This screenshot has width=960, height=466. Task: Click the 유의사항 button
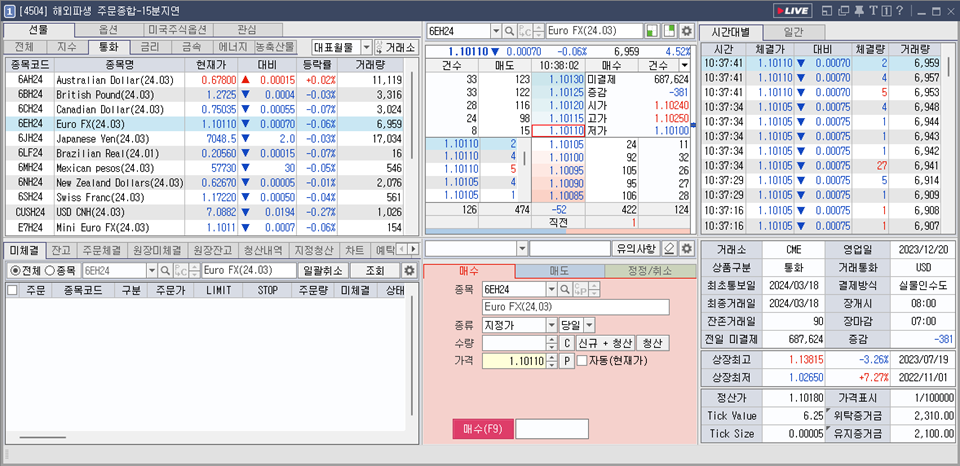[x=636, y=248]
